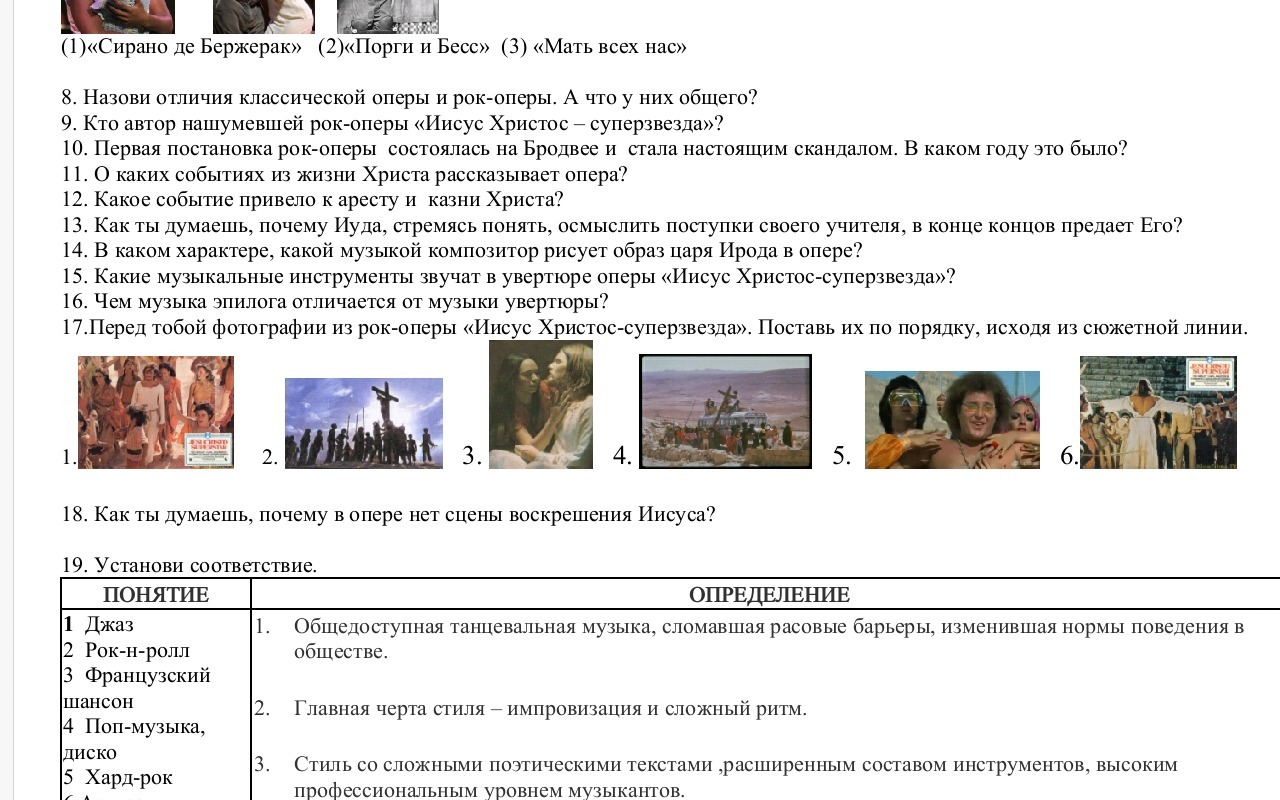Click photo 5 of Herod in glasses

952,420
